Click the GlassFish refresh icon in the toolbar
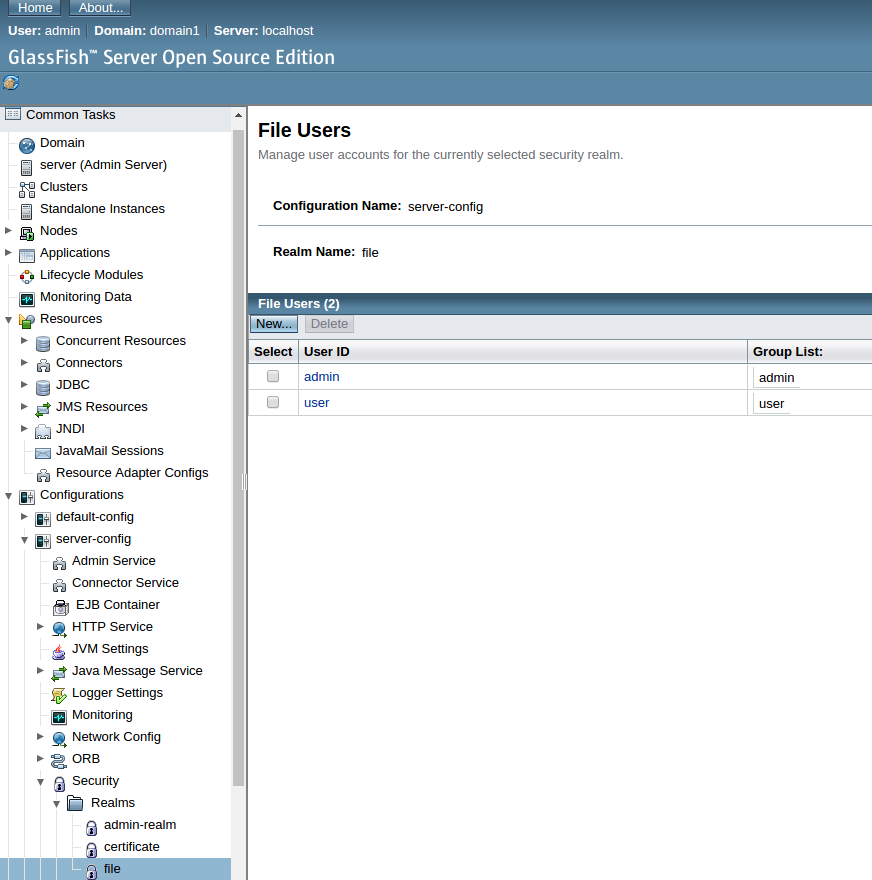Screen dimensions: 872x880 (11, 83)
